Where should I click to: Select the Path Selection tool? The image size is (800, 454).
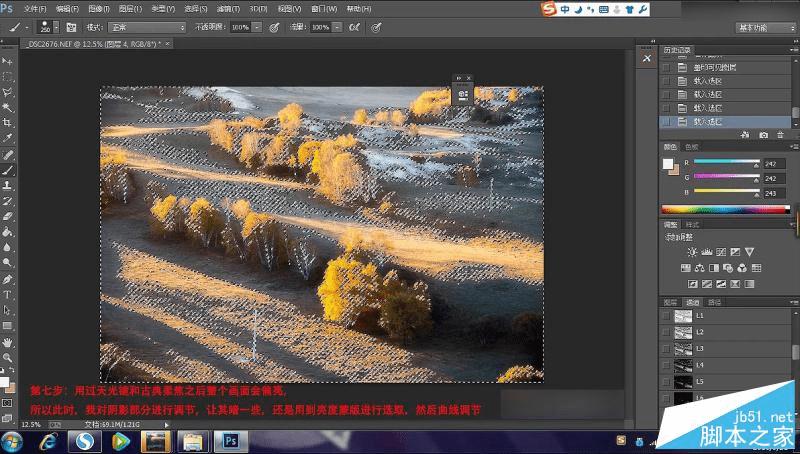pos(7,310)
